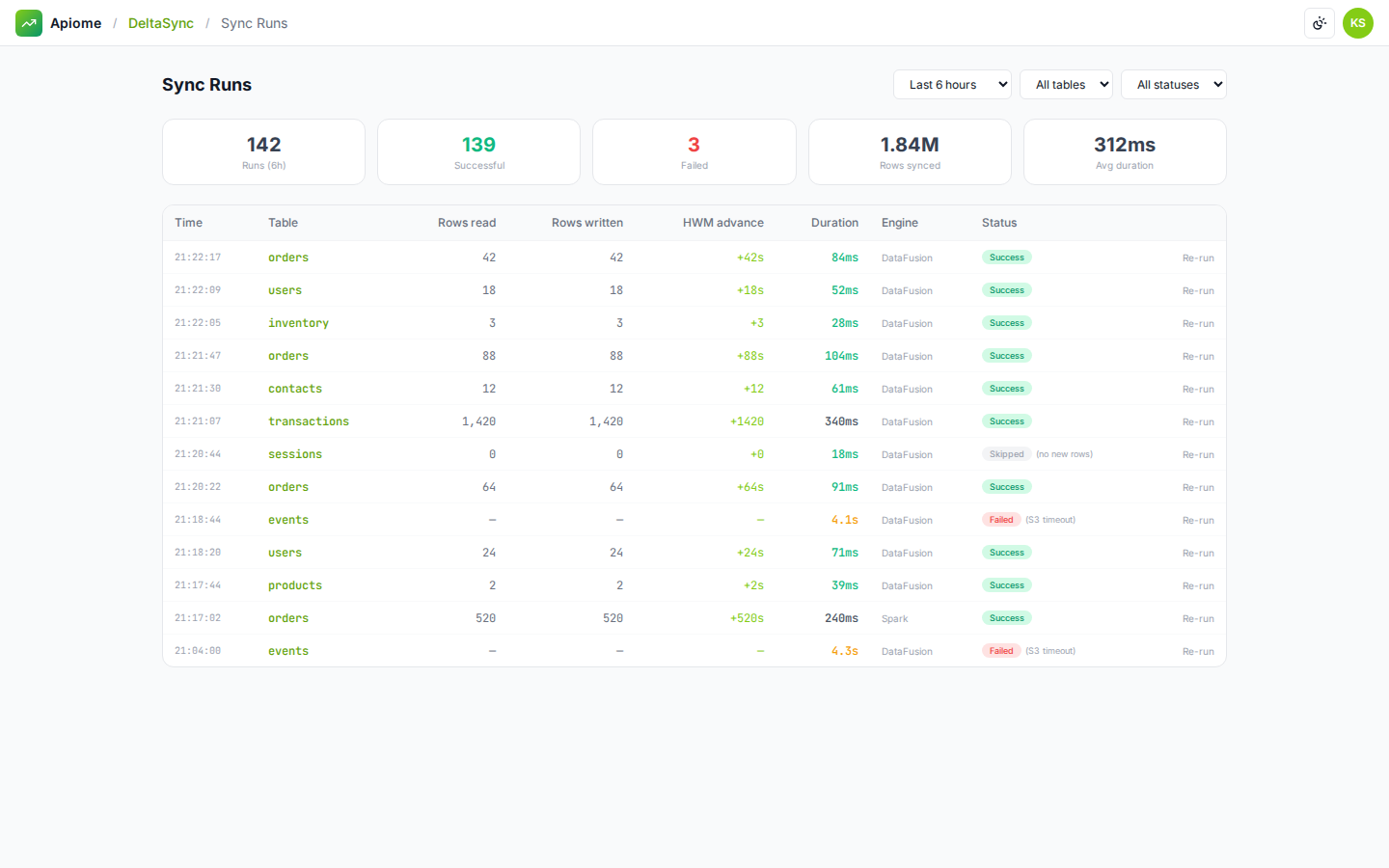The width and height of the screenshot is (1389, 868).
Task: Click the Rows read column header
Action: pos(467,223)
